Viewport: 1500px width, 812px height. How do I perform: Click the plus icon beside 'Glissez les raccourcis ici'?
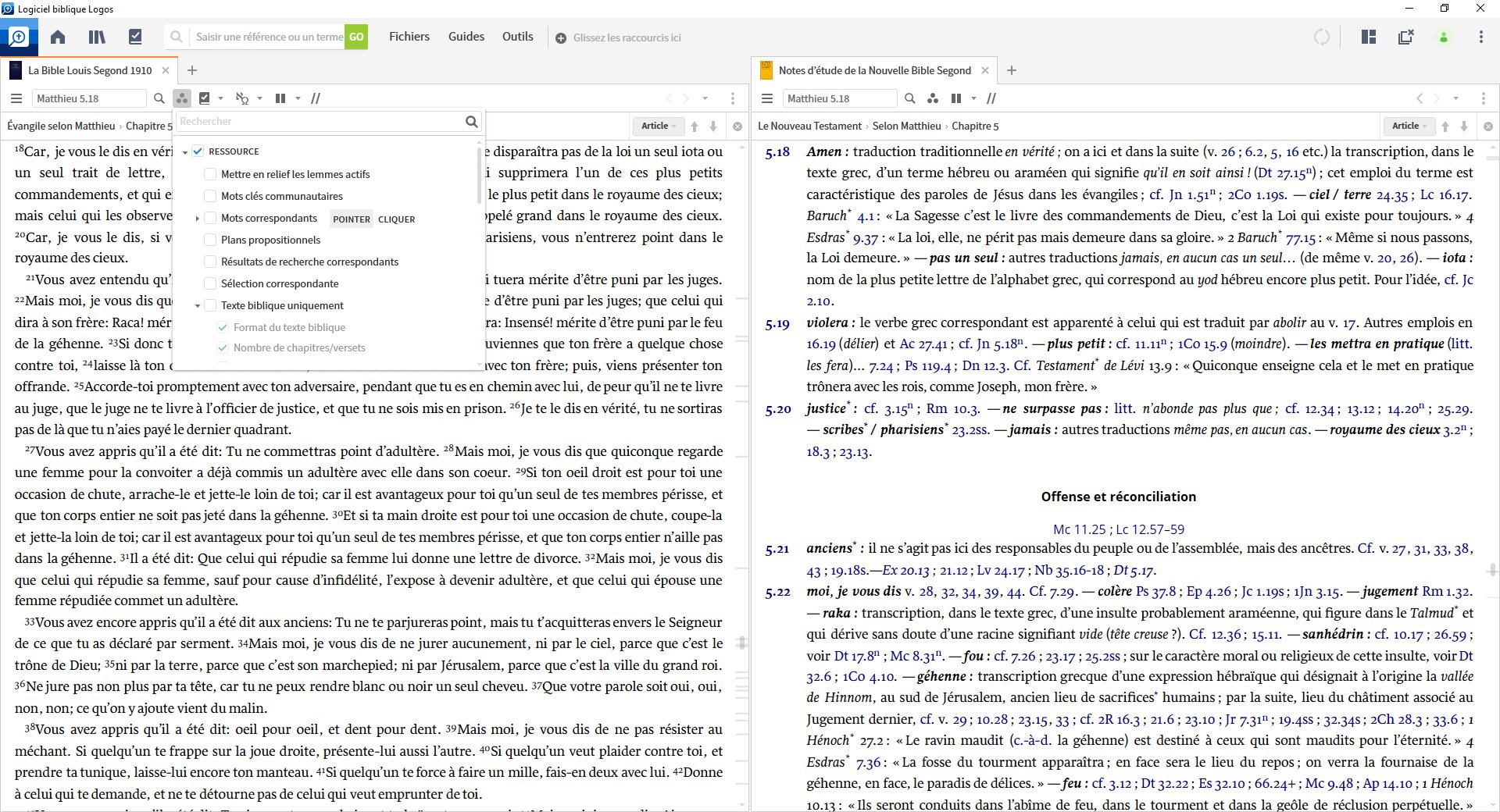(x=561, y=37)
